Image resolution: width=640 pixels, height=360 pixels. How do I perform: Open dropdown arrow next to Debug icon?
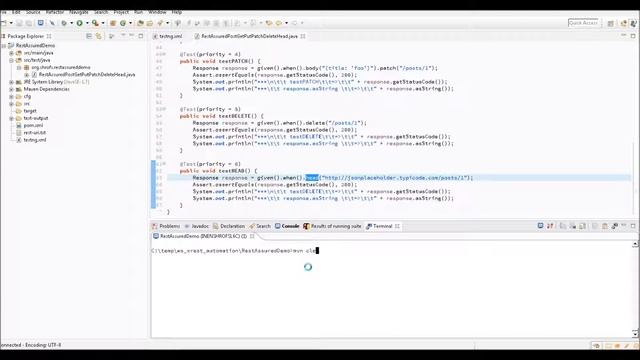pos(71,23)
